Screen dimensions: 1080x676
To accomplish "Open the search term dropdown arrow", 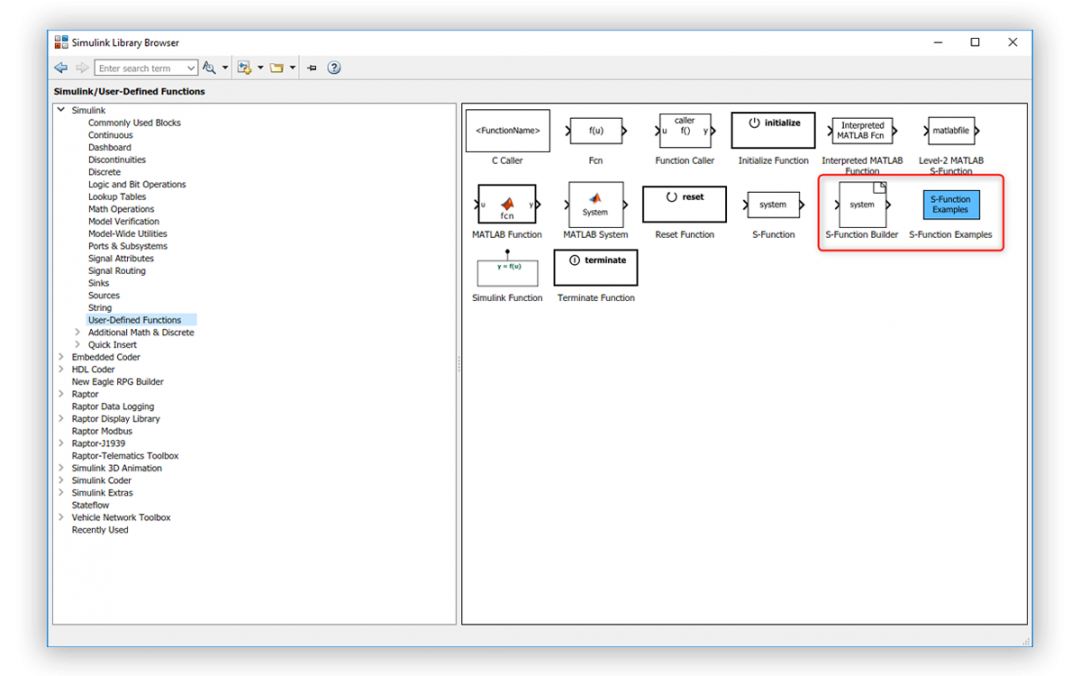I will pos(192,67).
